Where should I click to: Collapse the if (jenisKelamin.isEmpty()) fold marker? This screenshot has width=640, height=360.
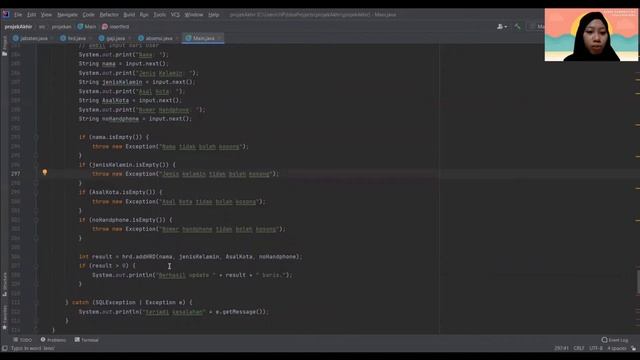click(x=36, y=165)
